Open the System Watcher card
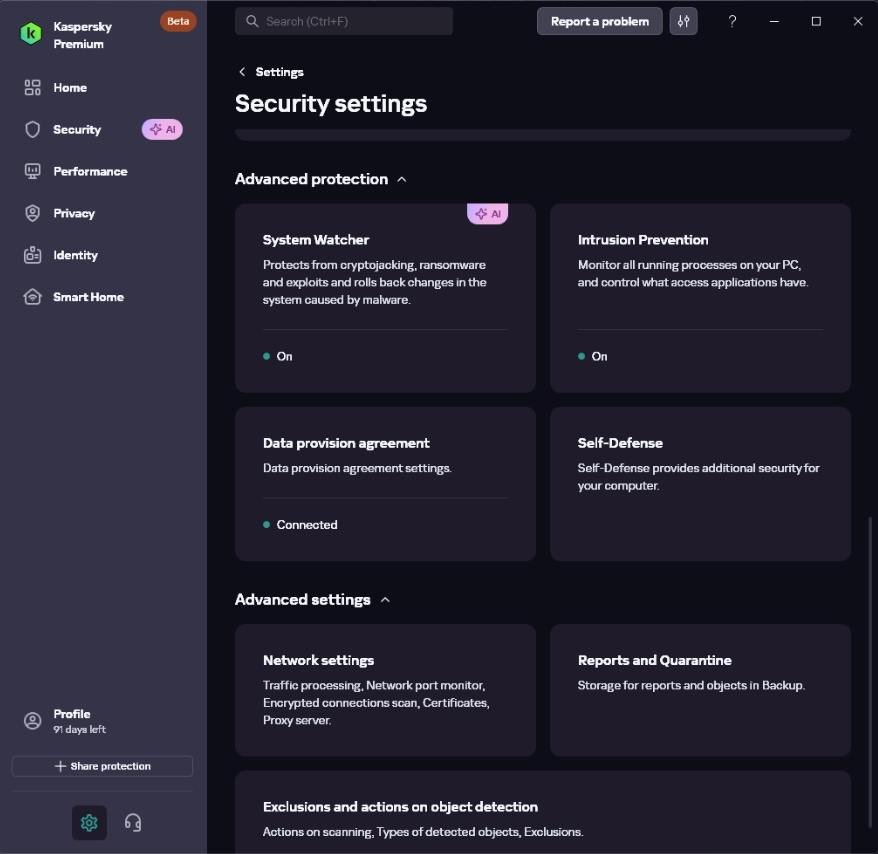 (385, 298)
